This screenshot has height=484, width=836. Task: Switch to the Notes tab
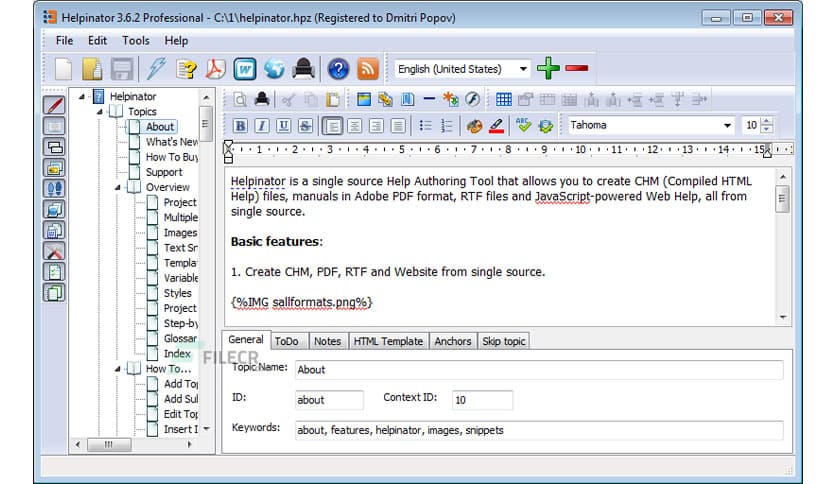point(327,341)
